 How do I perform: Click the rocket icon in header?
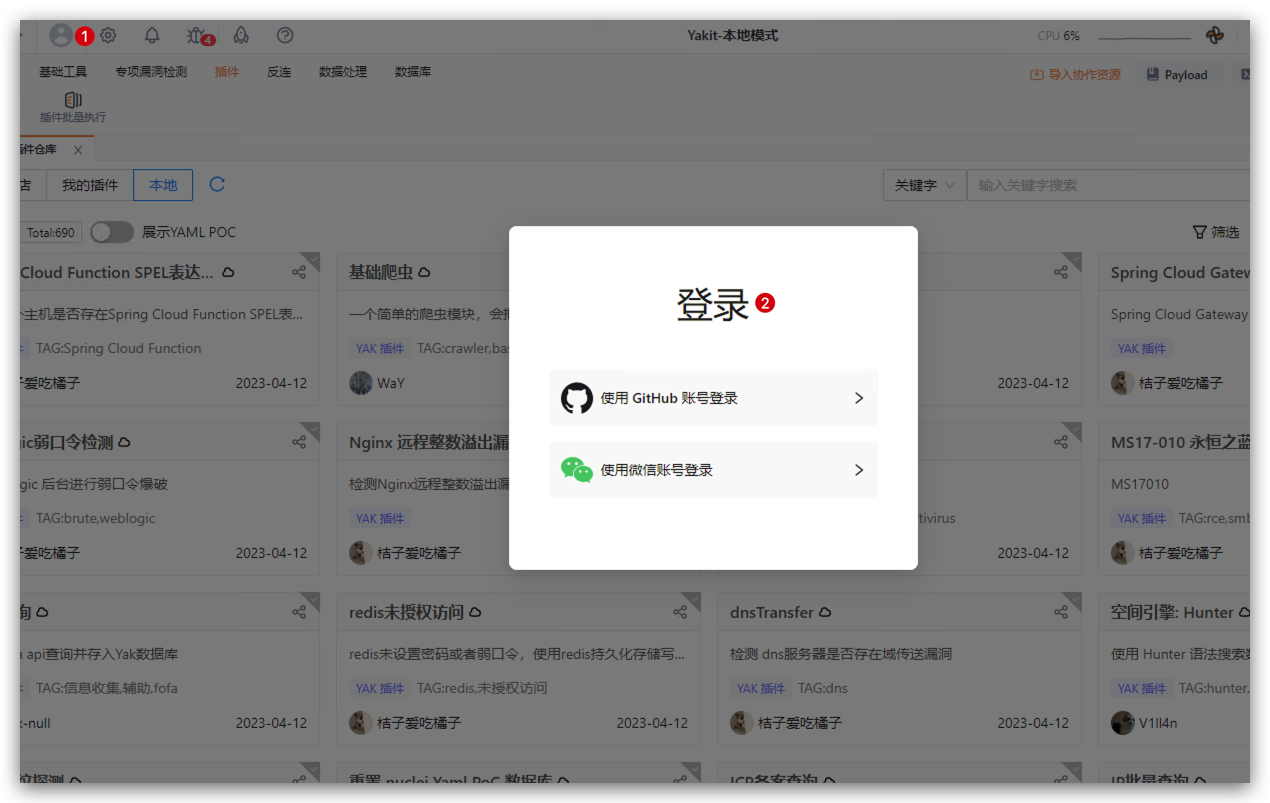[x=241, y=35]
